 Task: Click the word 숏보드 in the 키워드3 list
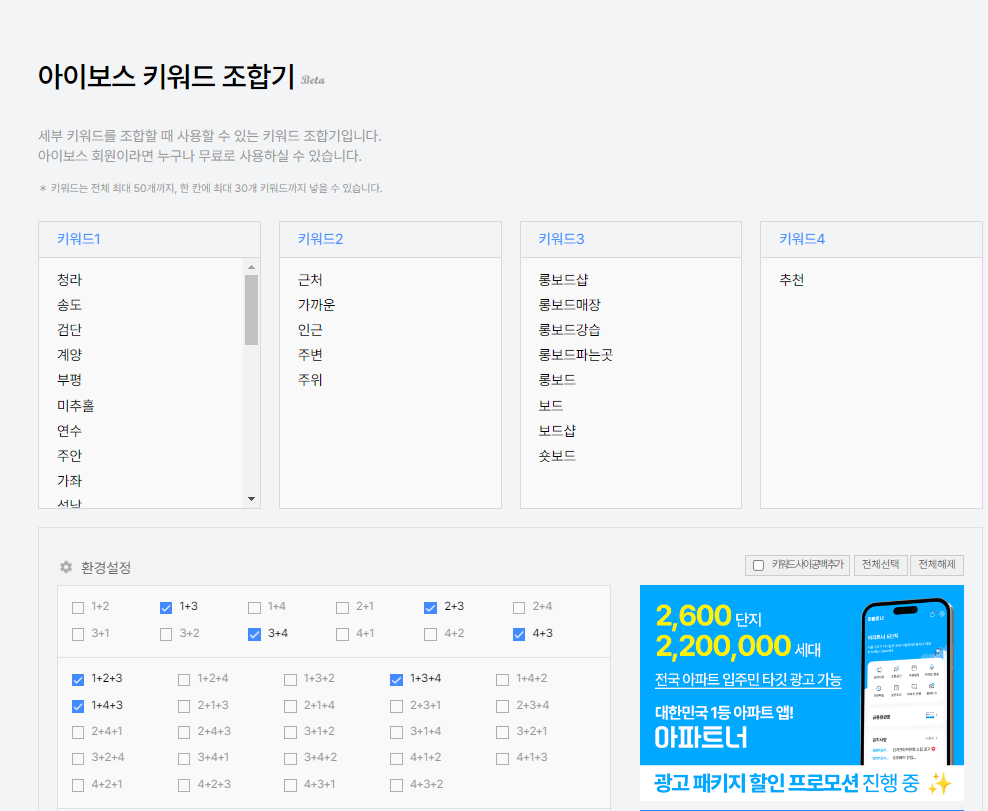pos(557,456)
